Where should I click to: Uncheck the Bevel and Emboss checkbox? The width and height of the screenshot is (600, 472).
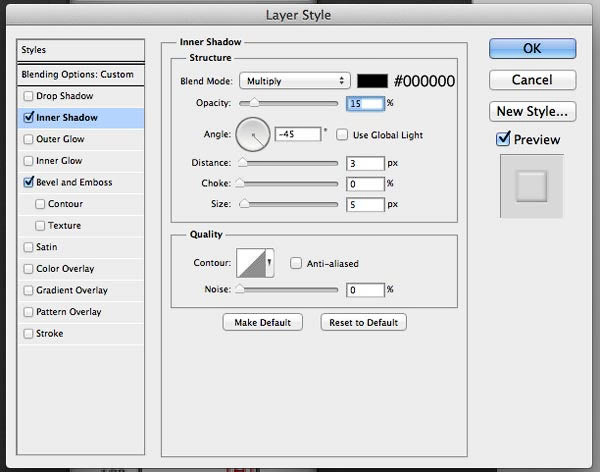(29, 182)
